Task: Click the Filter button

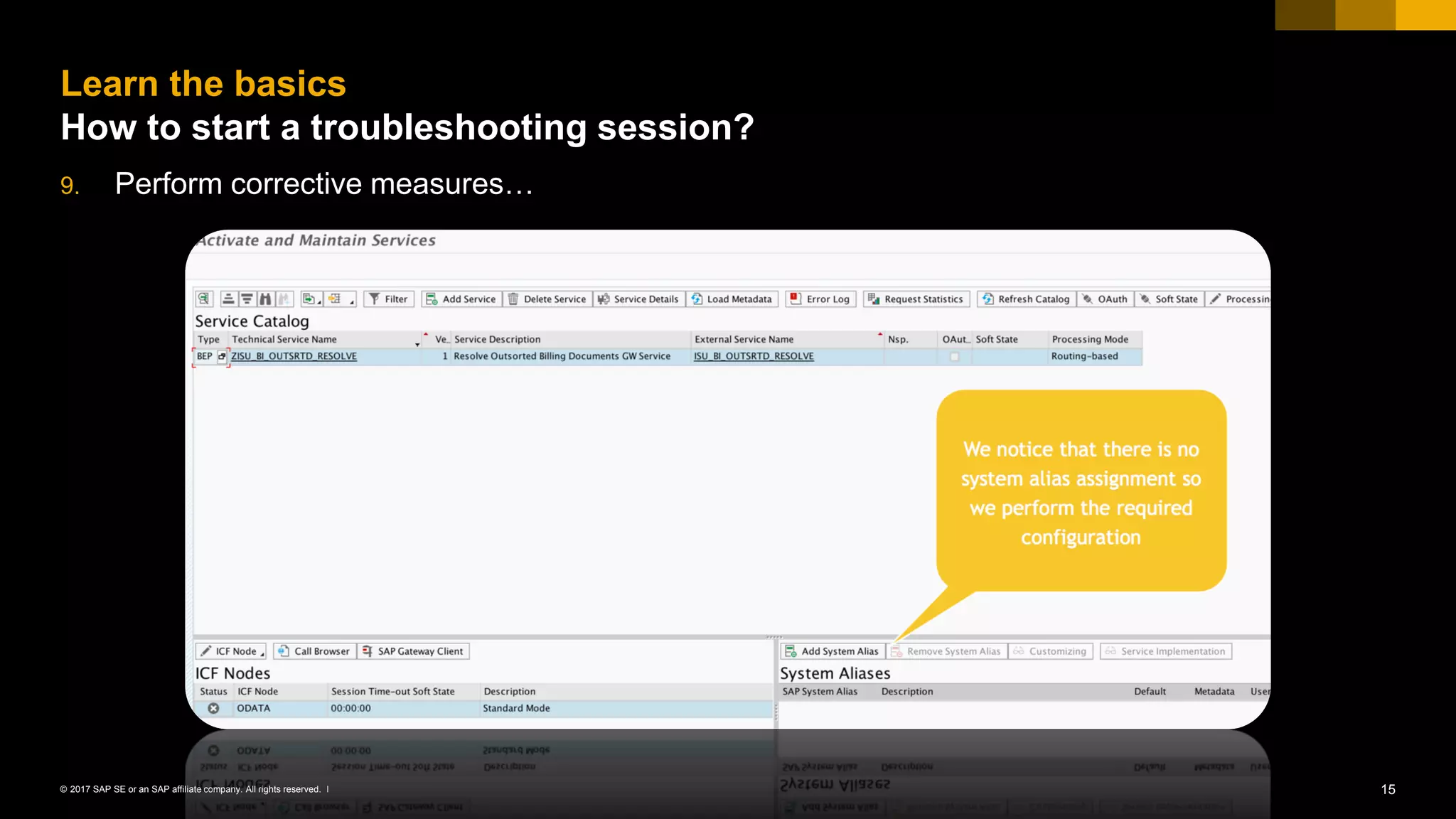Action: 389,299
